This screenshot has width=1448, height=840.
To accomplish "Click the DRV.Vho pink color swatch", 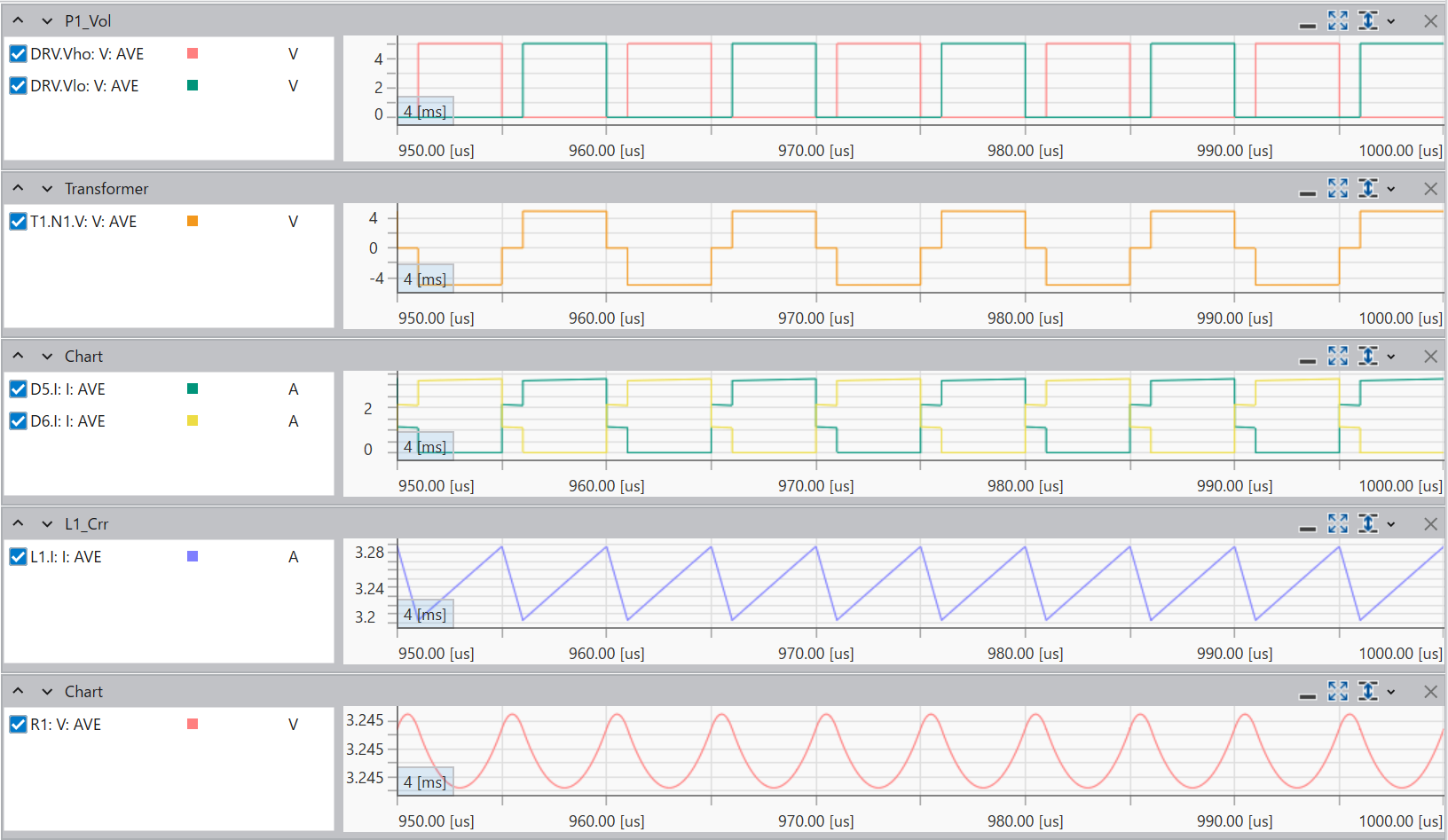I will (193, 53).
